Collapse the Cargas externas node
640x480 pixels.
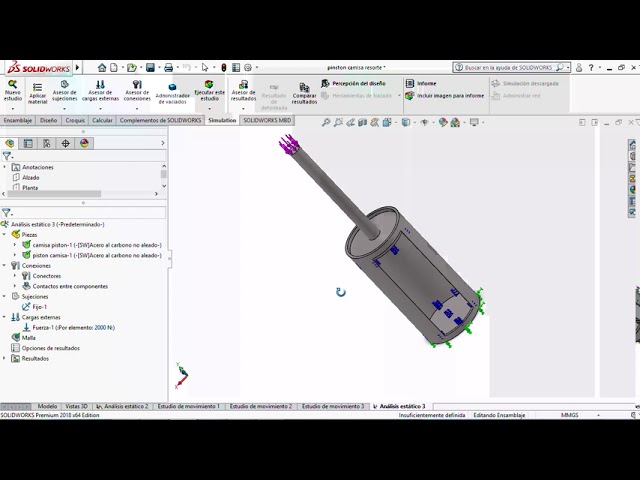click(x=4, y=317)
